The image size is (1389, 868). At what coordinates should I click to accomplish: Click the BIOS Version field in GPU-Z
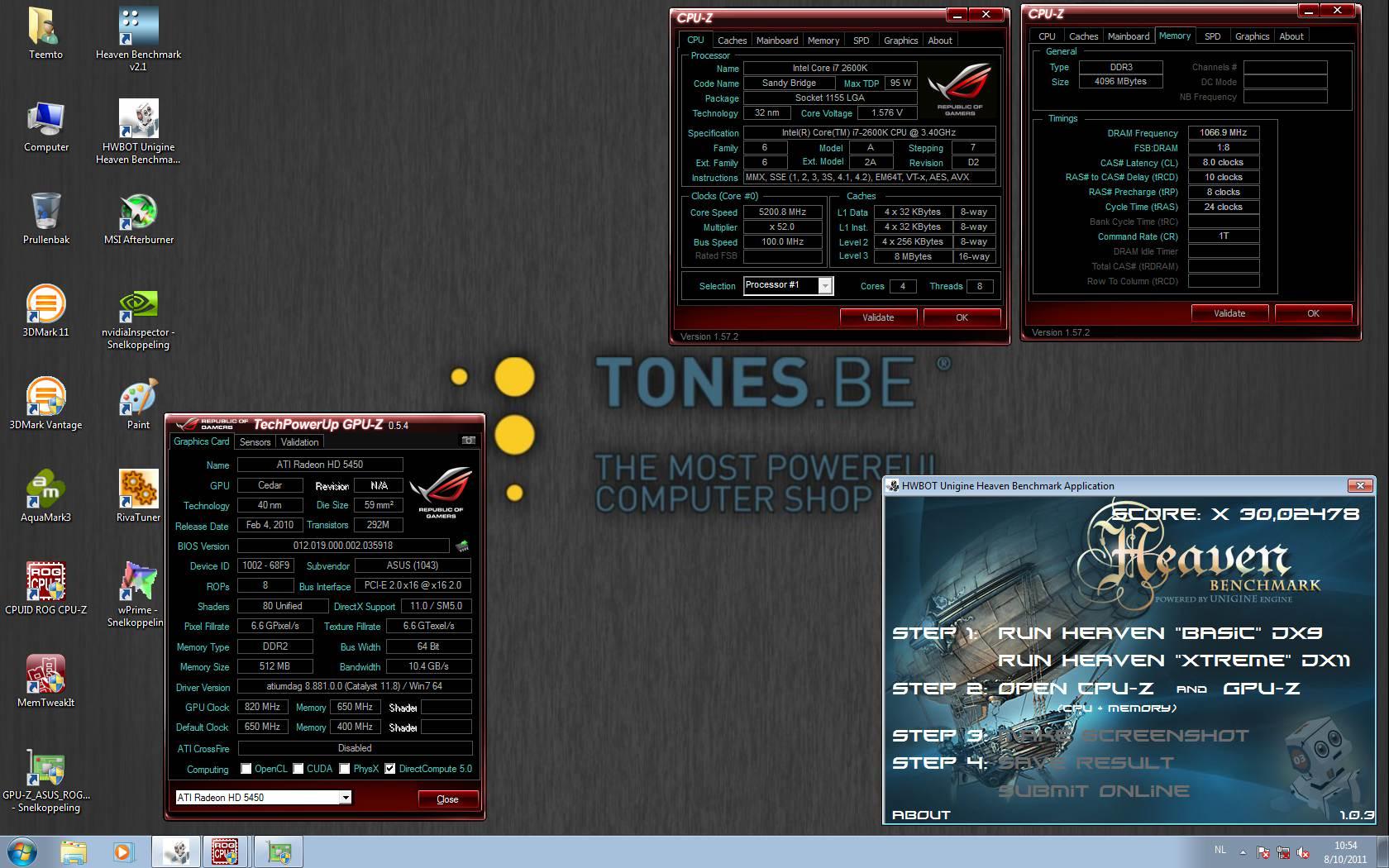coord(343,546)
